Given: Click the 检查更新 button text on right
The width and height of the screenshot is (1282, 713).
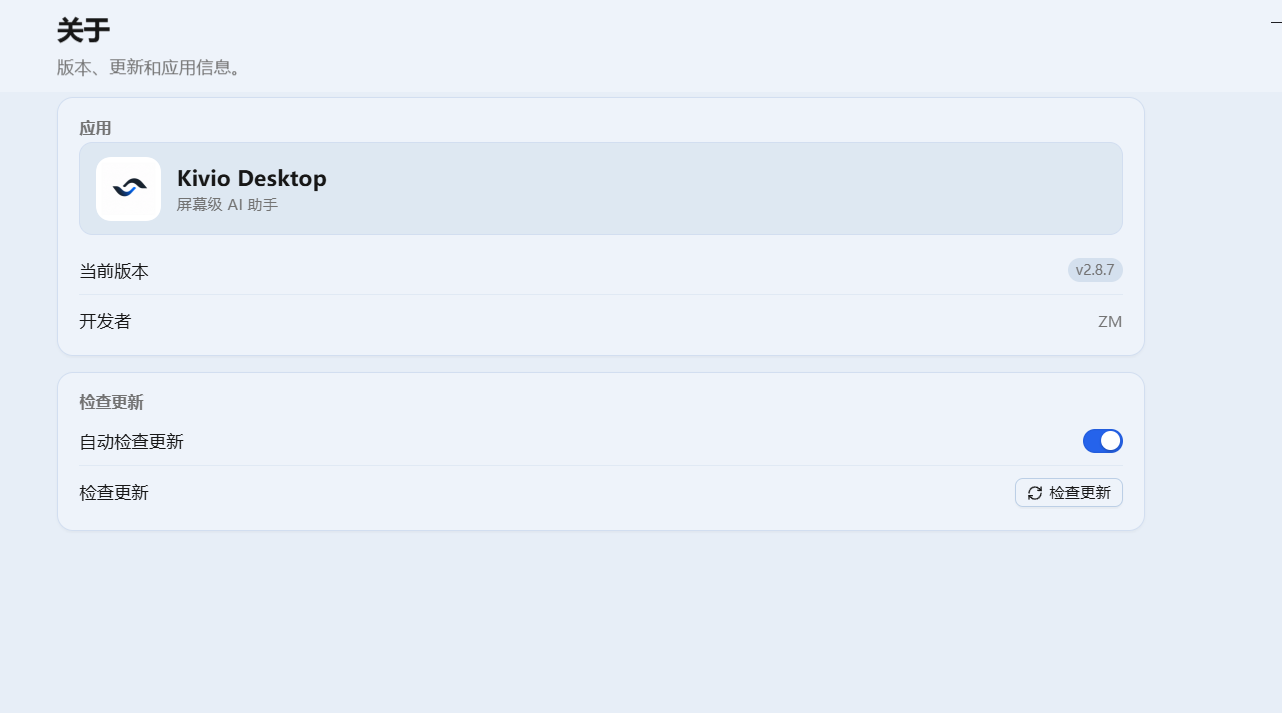Looking at the screenshot, I should (x=1080, y=493).
